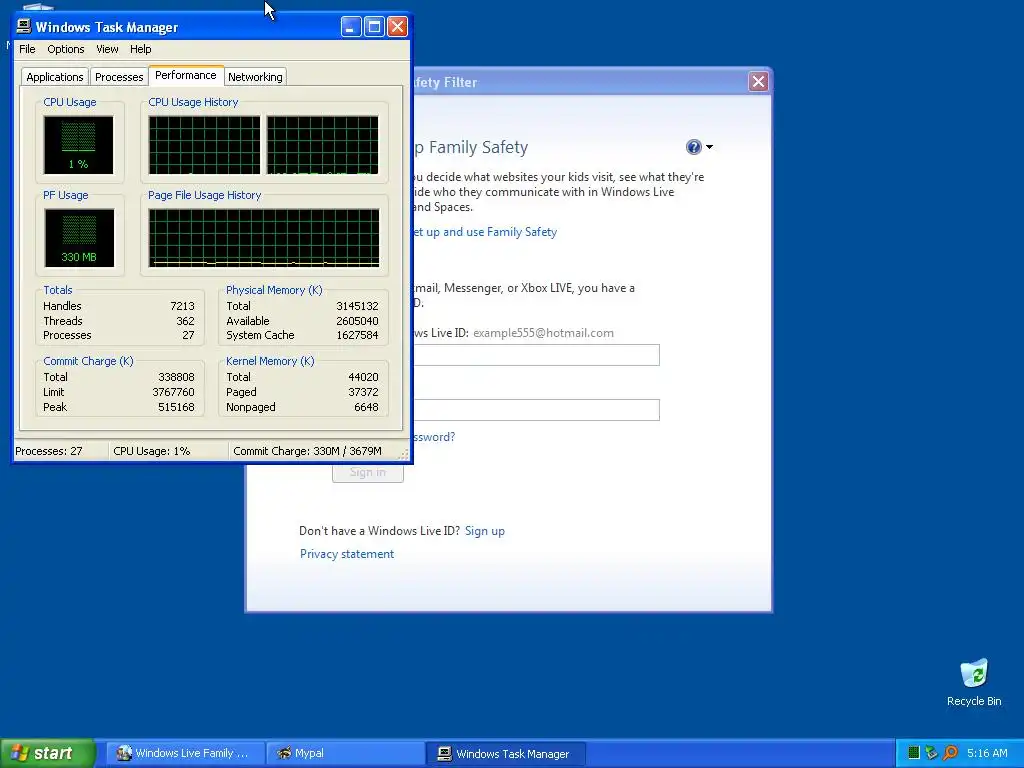1024x768 pixels.
Task: Click the Family Safety help question-mark icon
Action: click(694, 147)
